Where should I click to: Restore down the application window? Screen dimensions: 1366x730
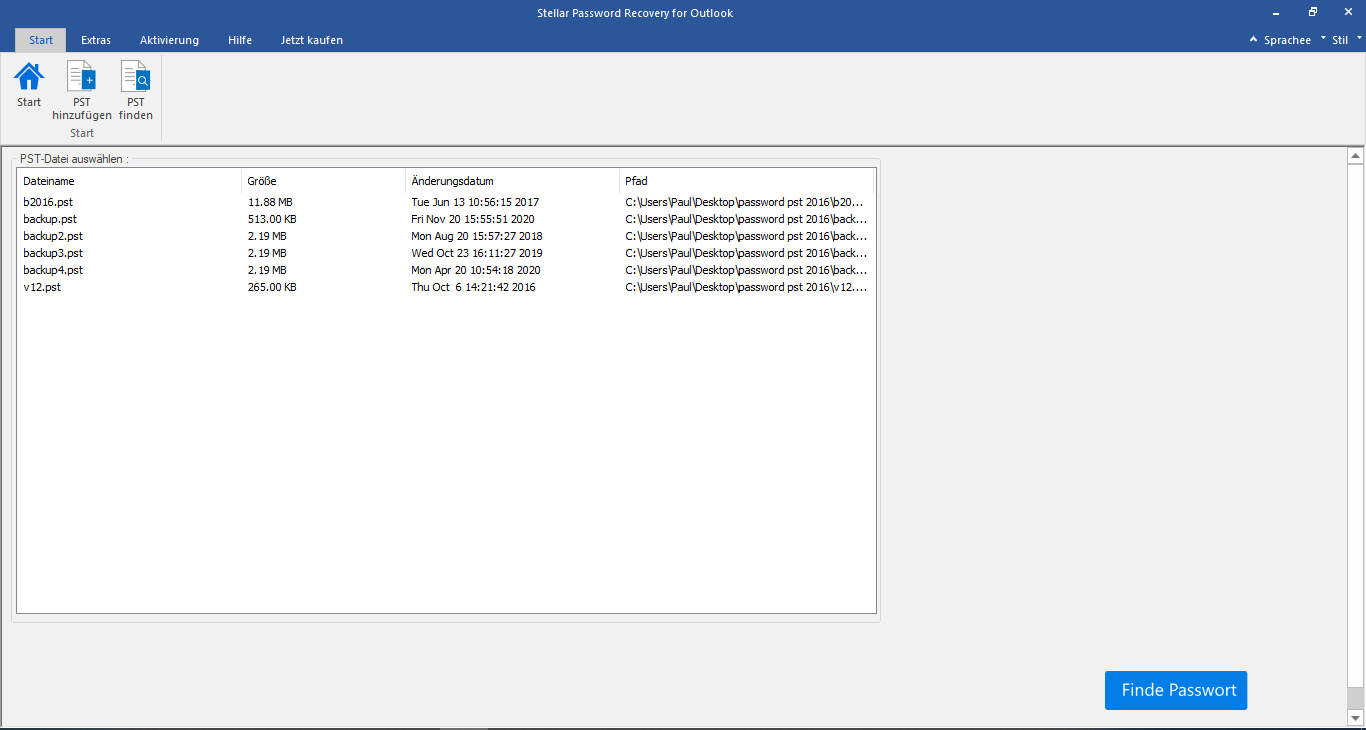coord(1313,12)
